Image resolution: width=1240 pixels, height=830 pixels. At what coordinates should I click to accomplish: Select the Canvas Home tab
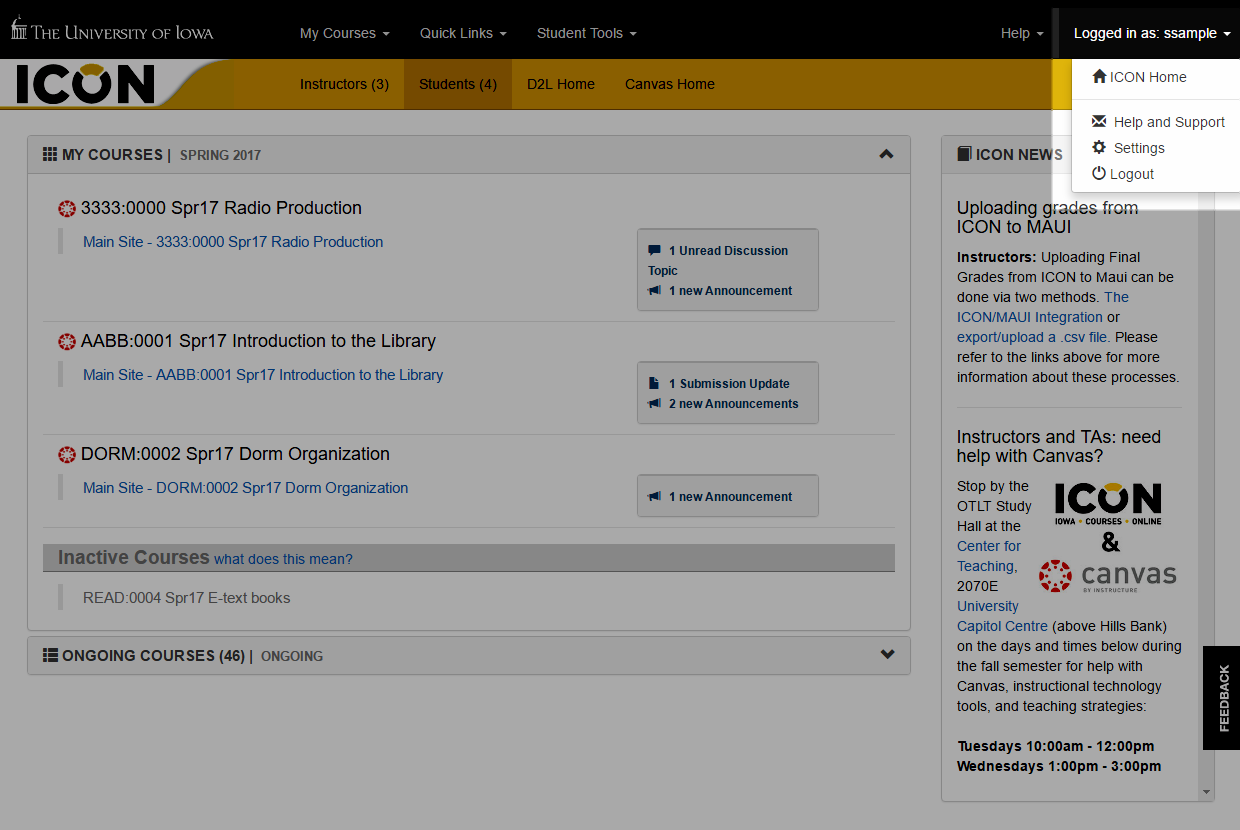tap(669, 85)
